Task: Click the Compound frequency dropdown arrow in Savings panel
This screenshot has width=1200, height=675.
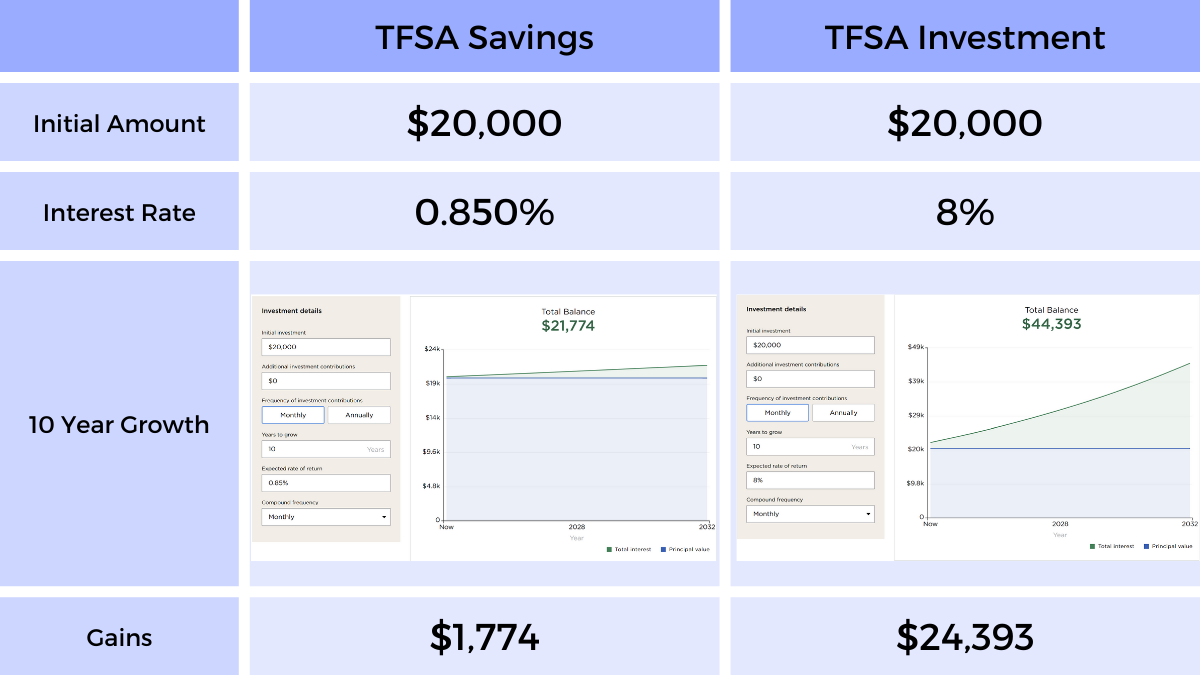Action: coord(383,516)
